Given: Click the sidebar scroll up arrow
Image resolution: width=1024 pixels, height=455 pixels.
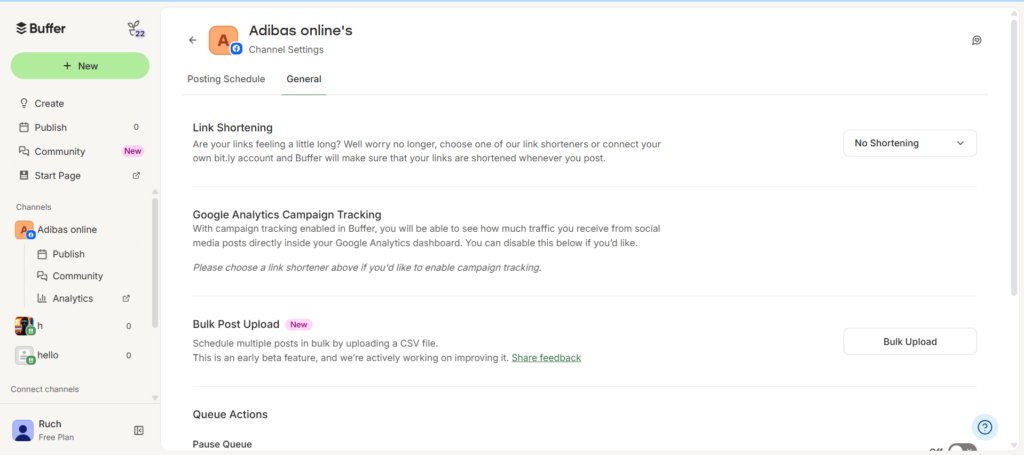Looking at the screenshot, I should 155,192.
